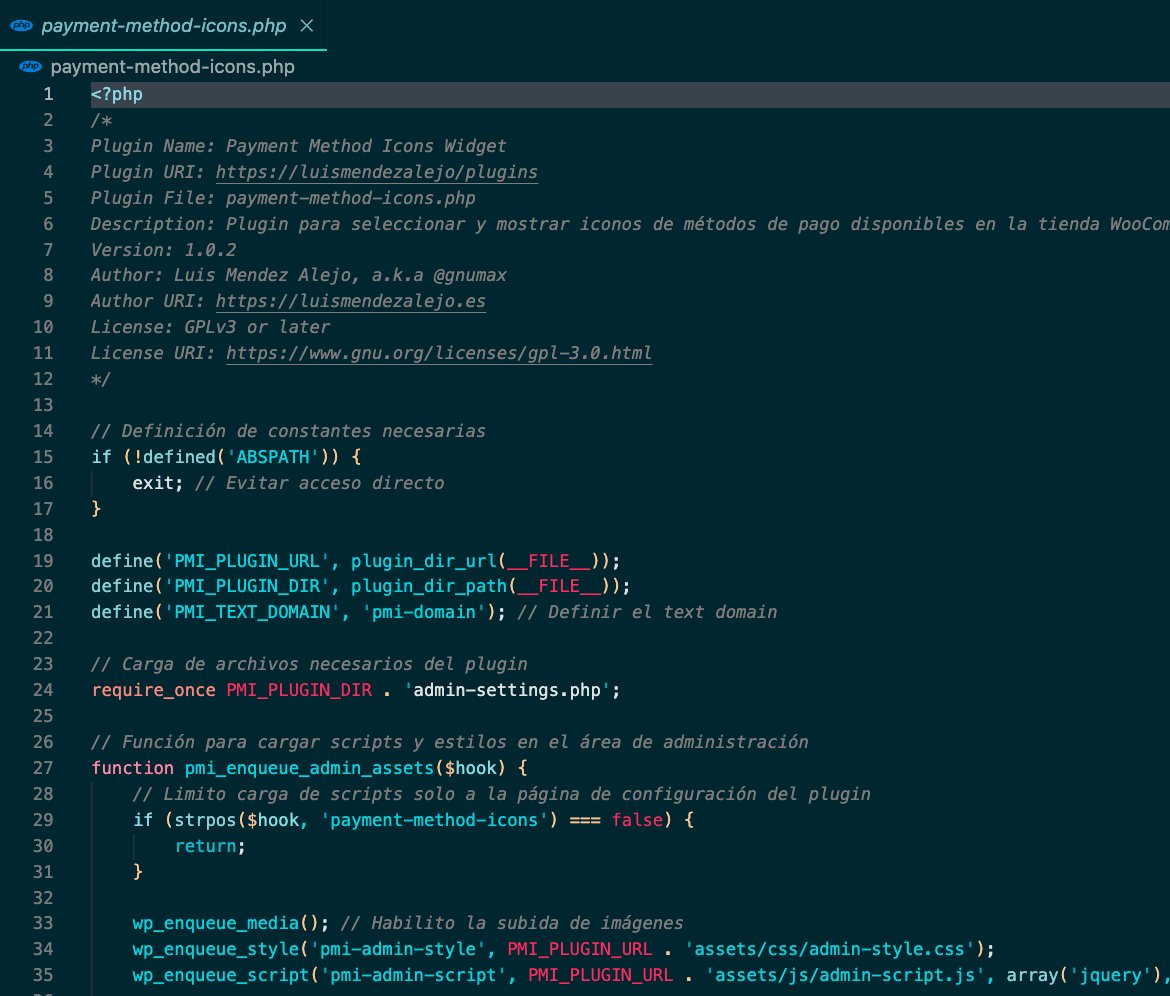Click PHP icon in breadcrumb bar

30,66
